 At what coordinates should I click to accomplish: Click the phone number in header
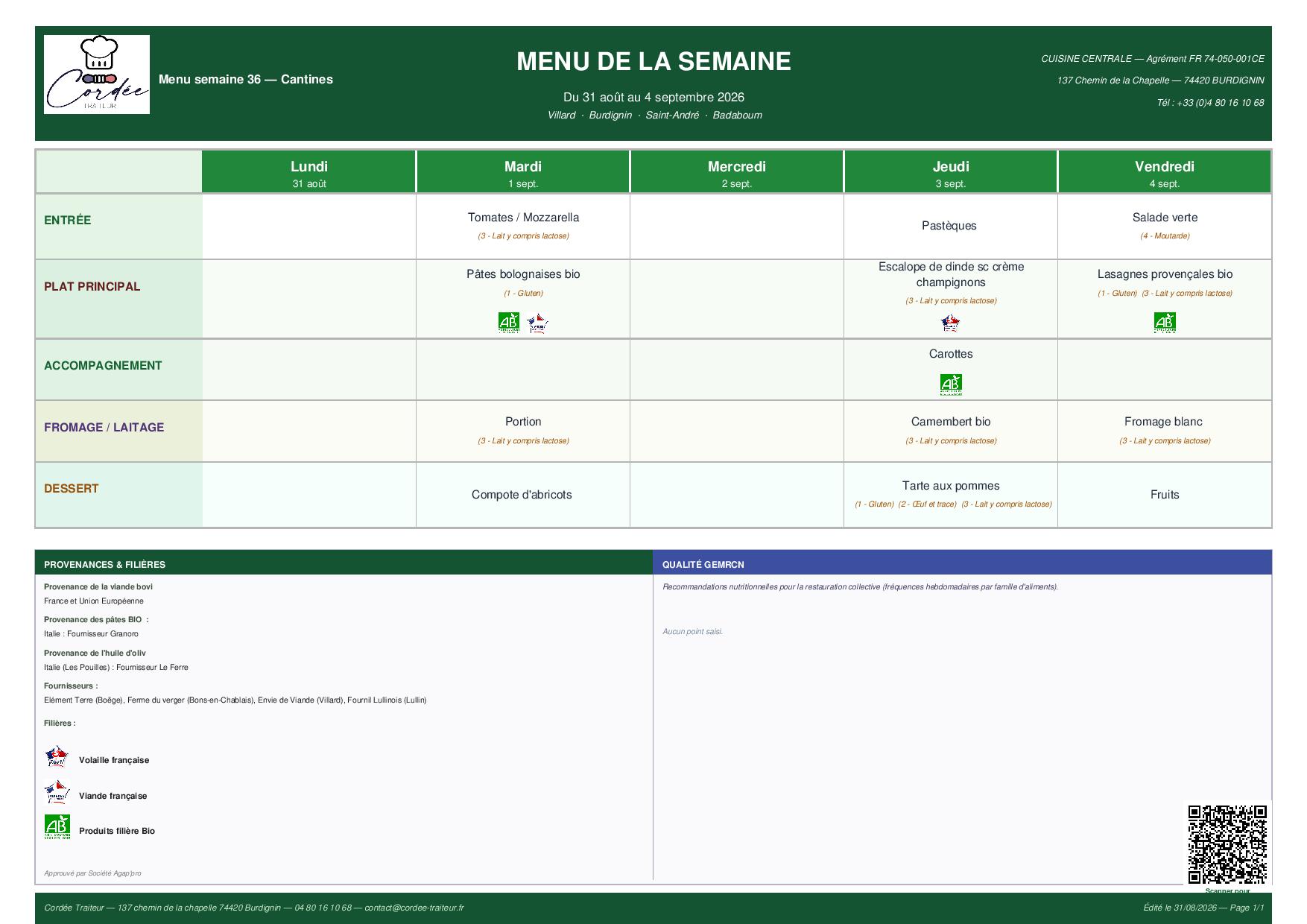(1210, 103)
